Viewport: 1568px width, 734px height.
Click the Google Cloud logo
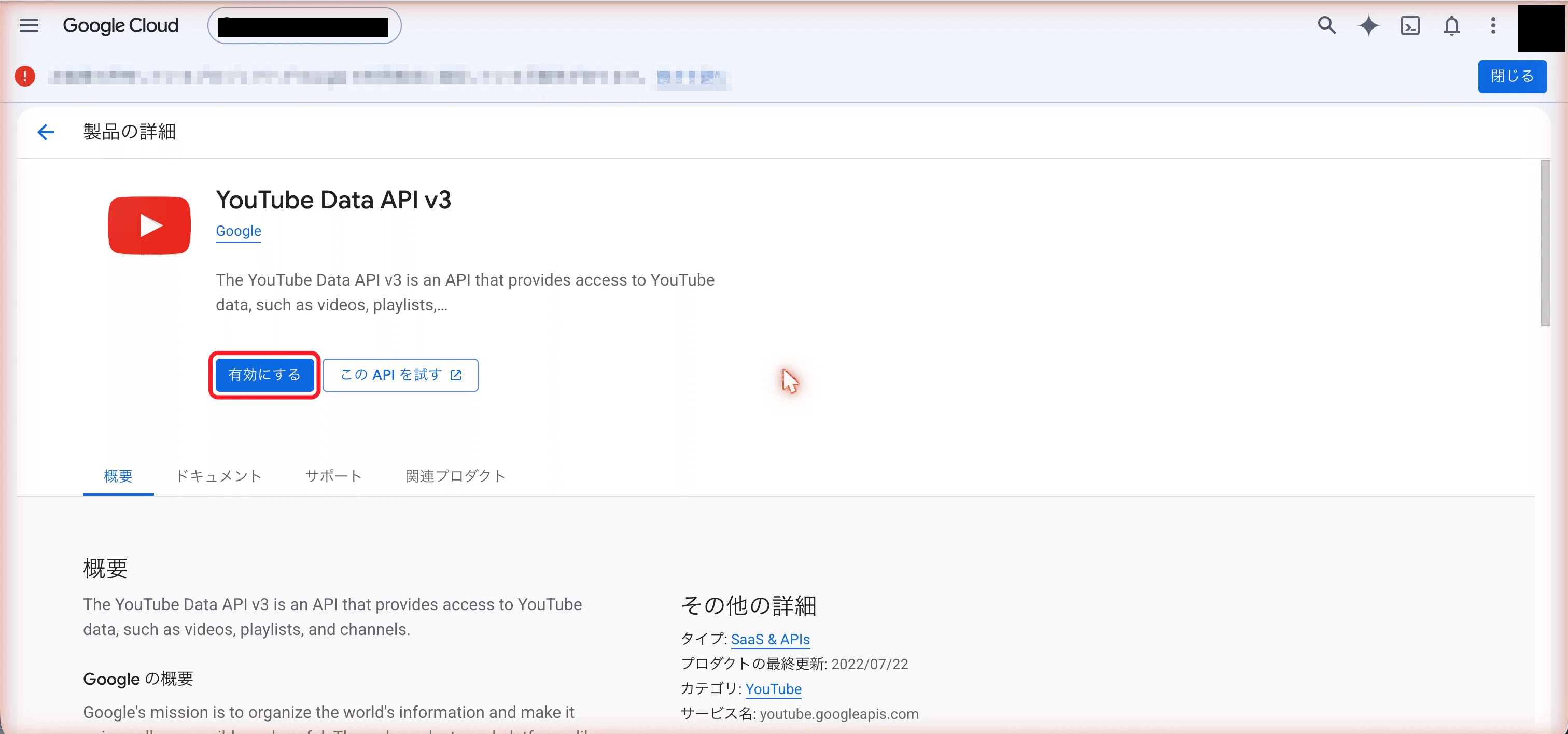(x=120, y=25)
